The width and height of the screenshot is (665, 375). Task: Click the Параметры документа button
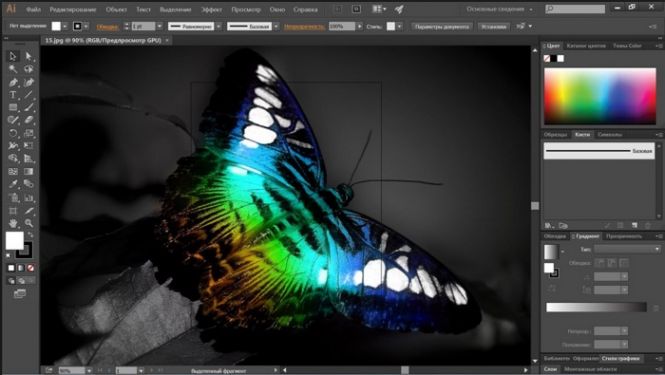(442, 27)
